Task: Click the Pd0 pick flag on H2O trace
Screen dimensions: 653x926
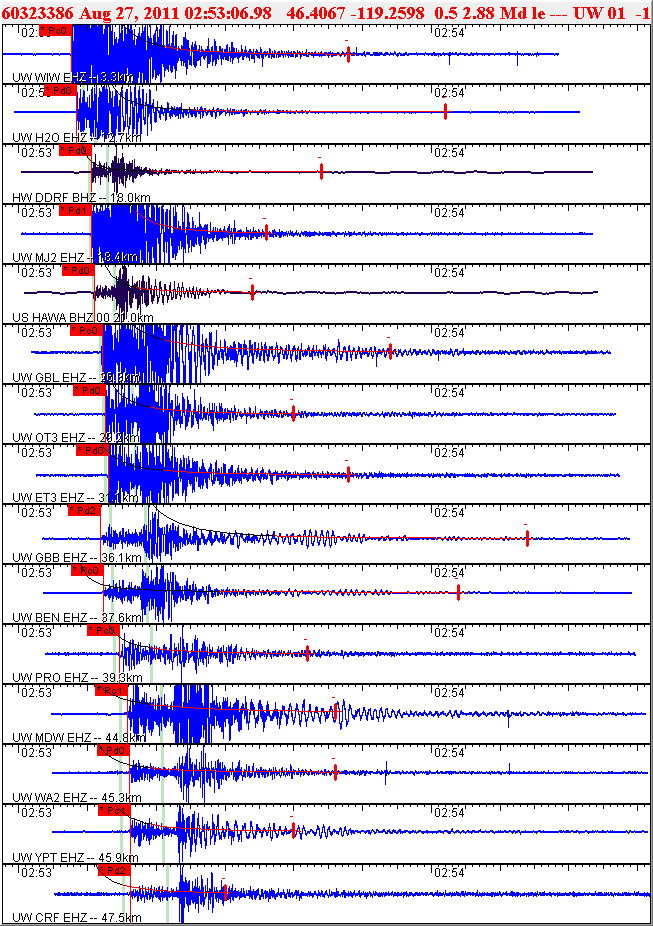Action: [x=61, y=90]
